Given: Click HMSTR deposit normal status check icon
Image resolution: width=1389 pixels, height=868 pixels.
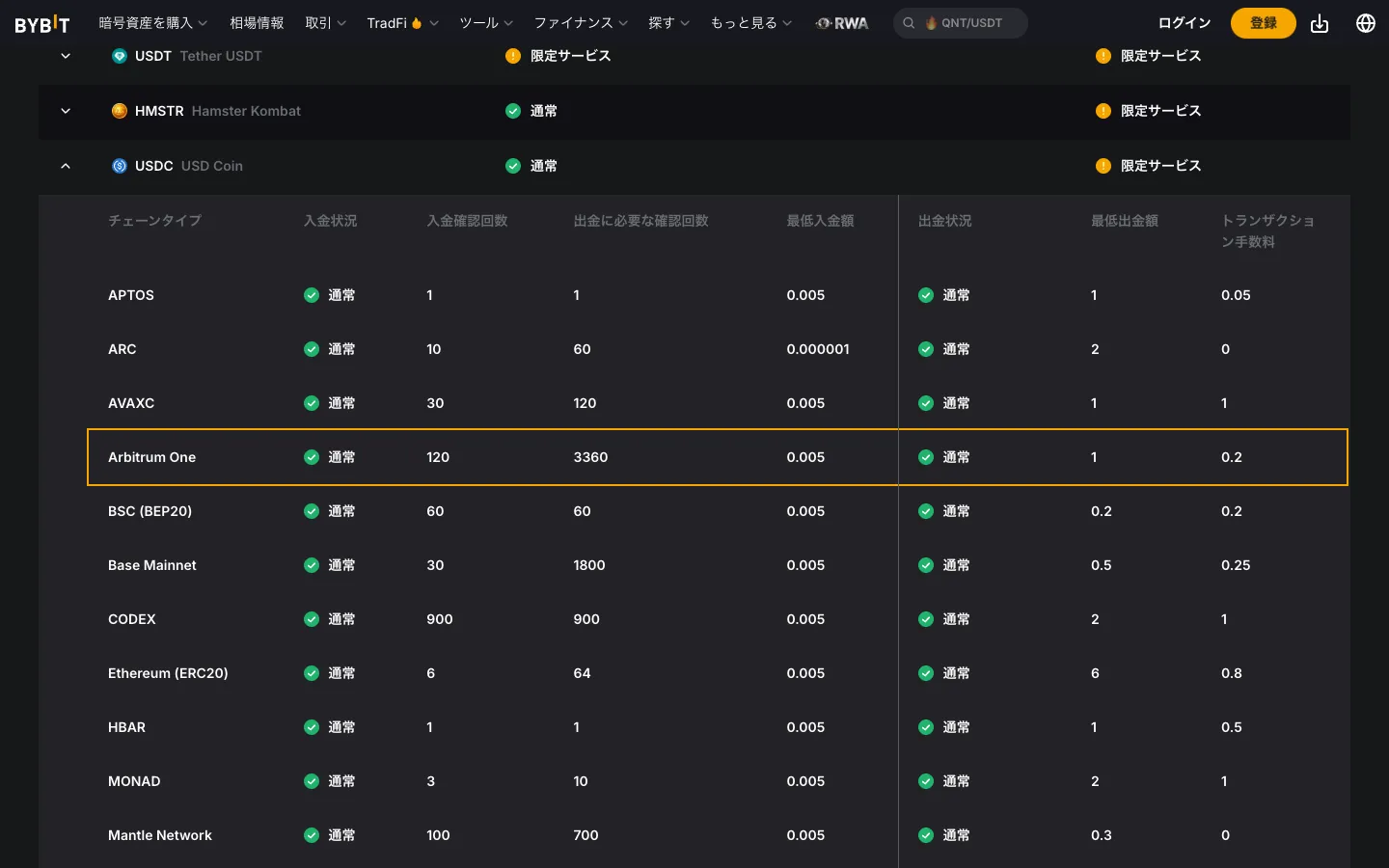Looking at the screenshot, I should click(x=513, y=111).
